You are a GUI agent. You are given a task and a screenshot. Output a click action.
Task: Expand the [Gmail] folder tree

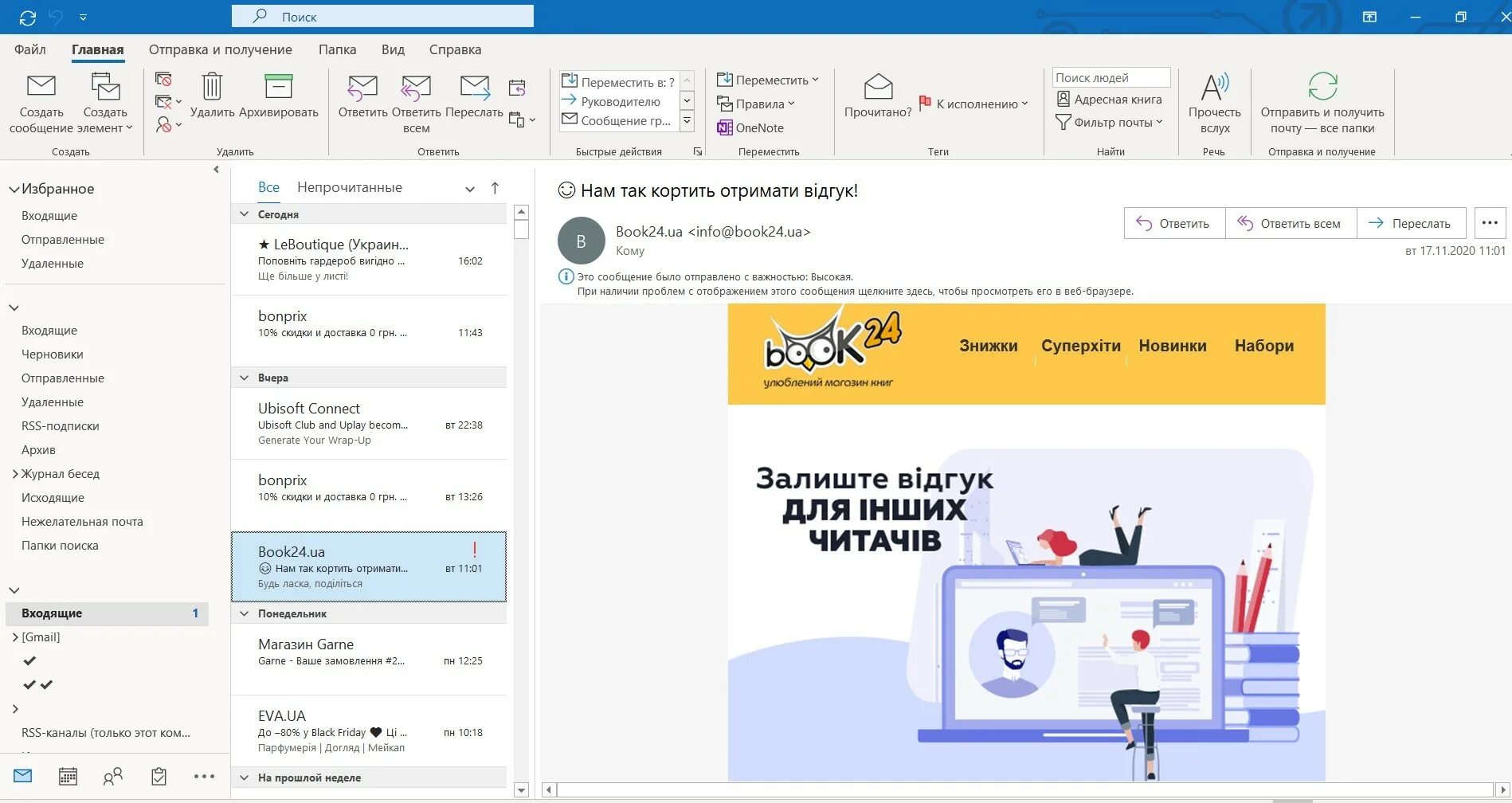point(14,637)
